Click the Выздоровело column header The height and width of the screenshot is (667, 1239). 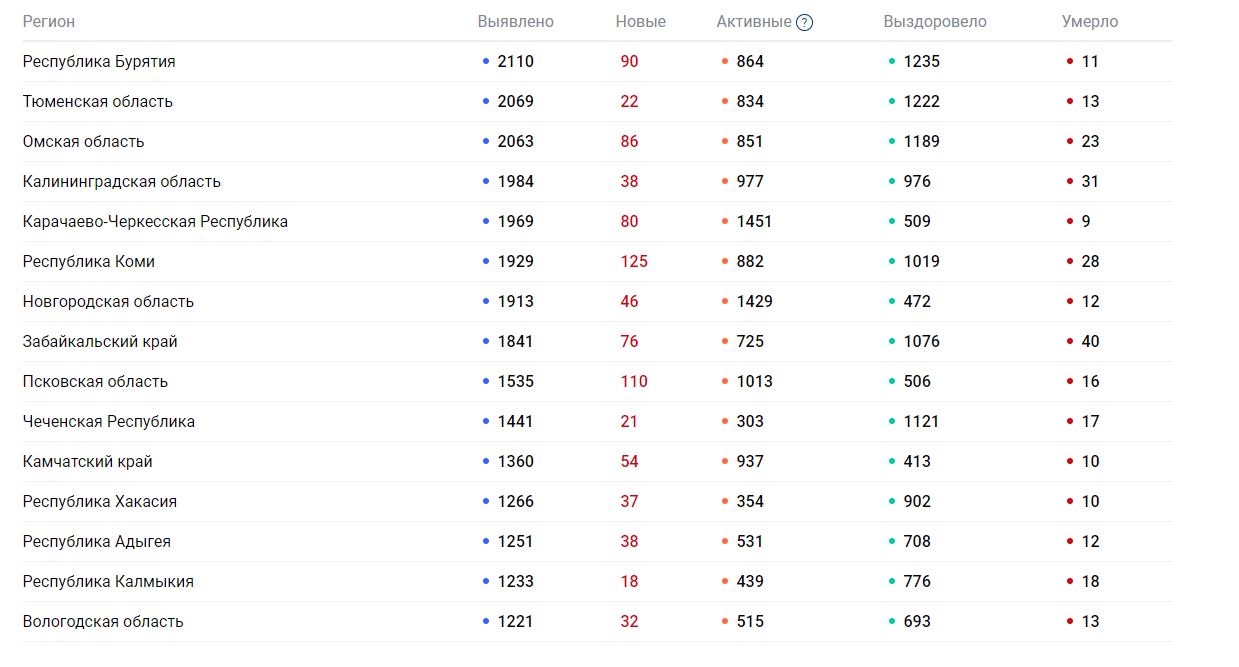935,22
